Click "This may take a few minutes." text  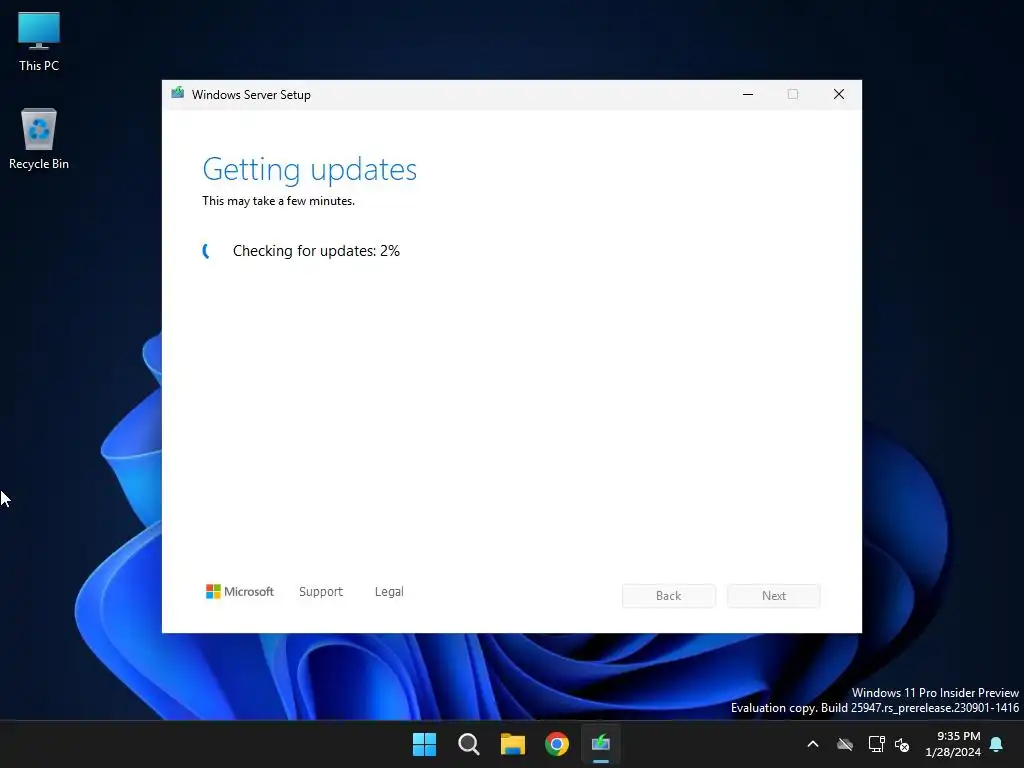[278, 201]
